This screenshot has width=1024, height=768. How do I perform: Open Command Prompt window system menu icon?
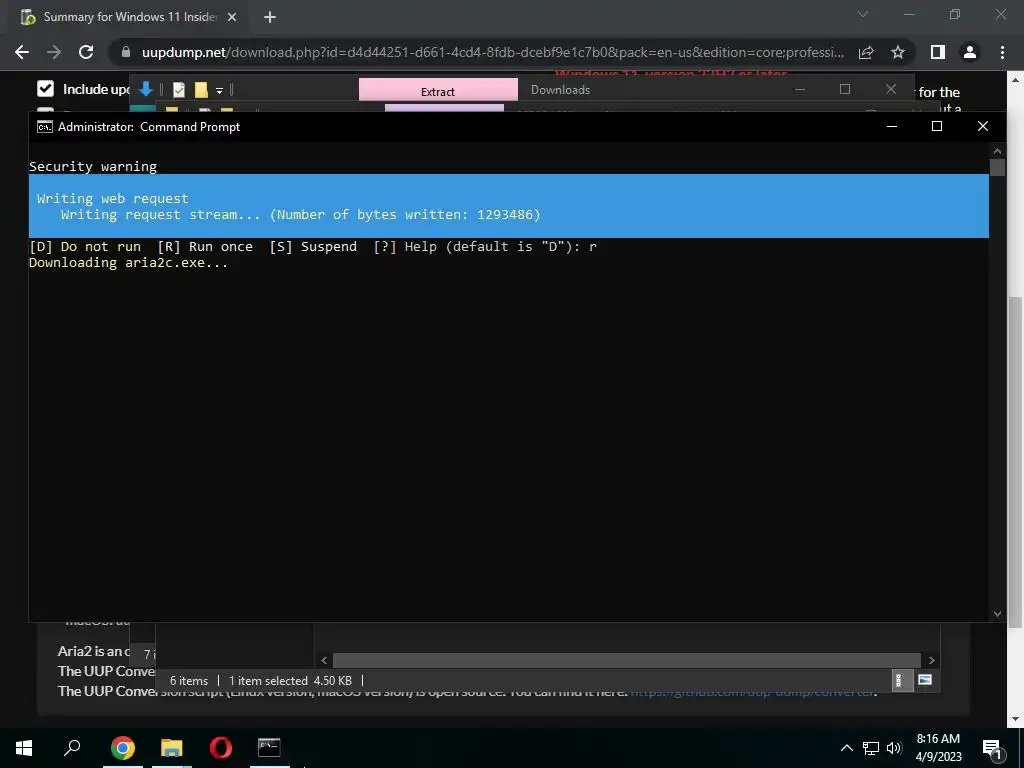click(x=44, y=127)
